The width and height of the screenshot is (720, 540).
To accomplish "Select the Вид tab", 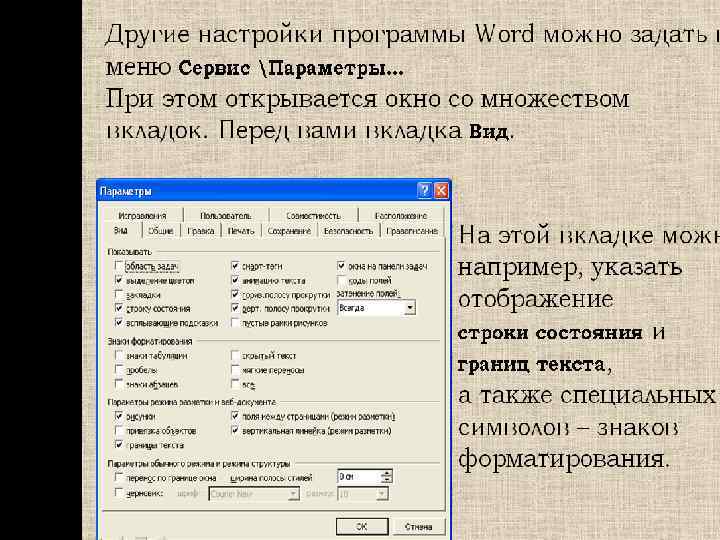I will click(x=121, y=231).
